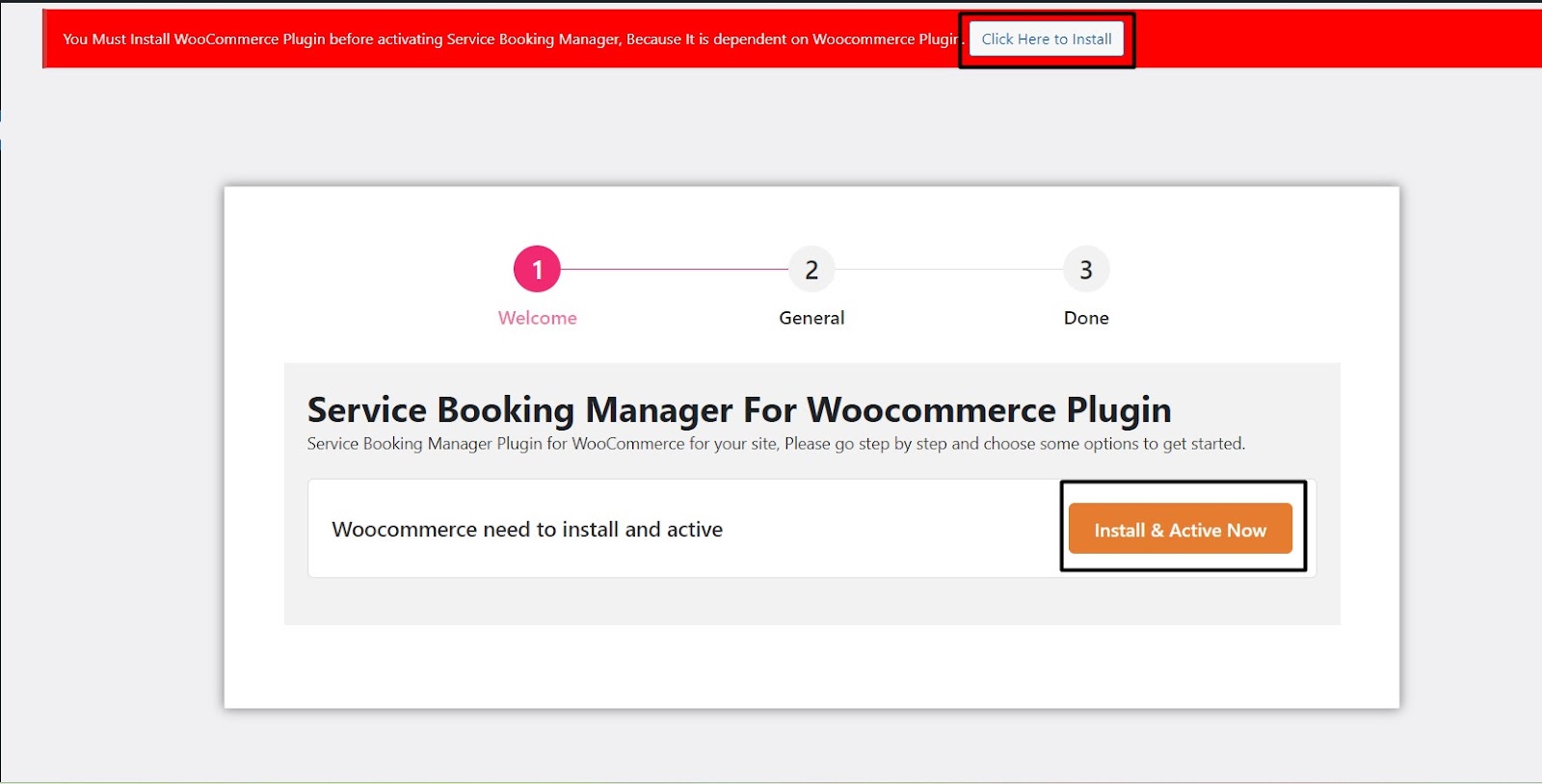Open the Welcome step label
The width and height of the screenshot is (1542, 784).
537,318
